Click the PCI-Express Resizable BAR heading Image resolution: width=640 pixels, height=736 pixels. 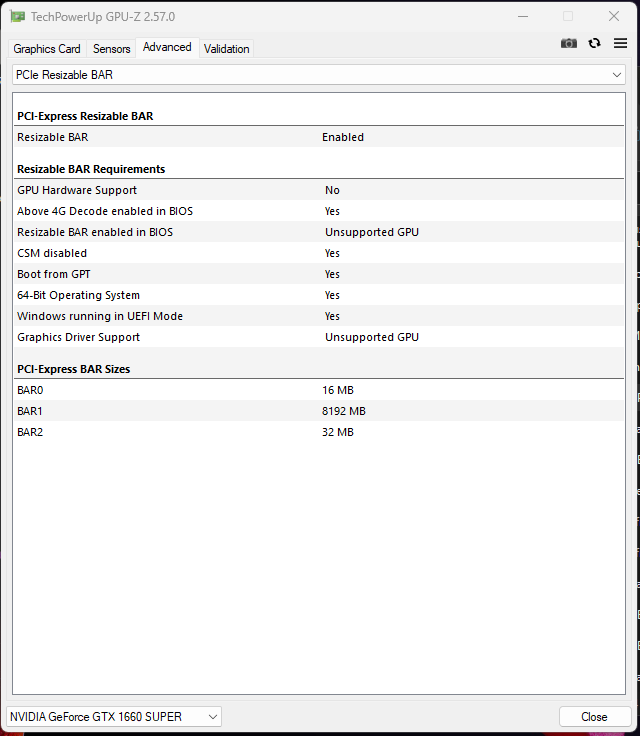(85, 116)
